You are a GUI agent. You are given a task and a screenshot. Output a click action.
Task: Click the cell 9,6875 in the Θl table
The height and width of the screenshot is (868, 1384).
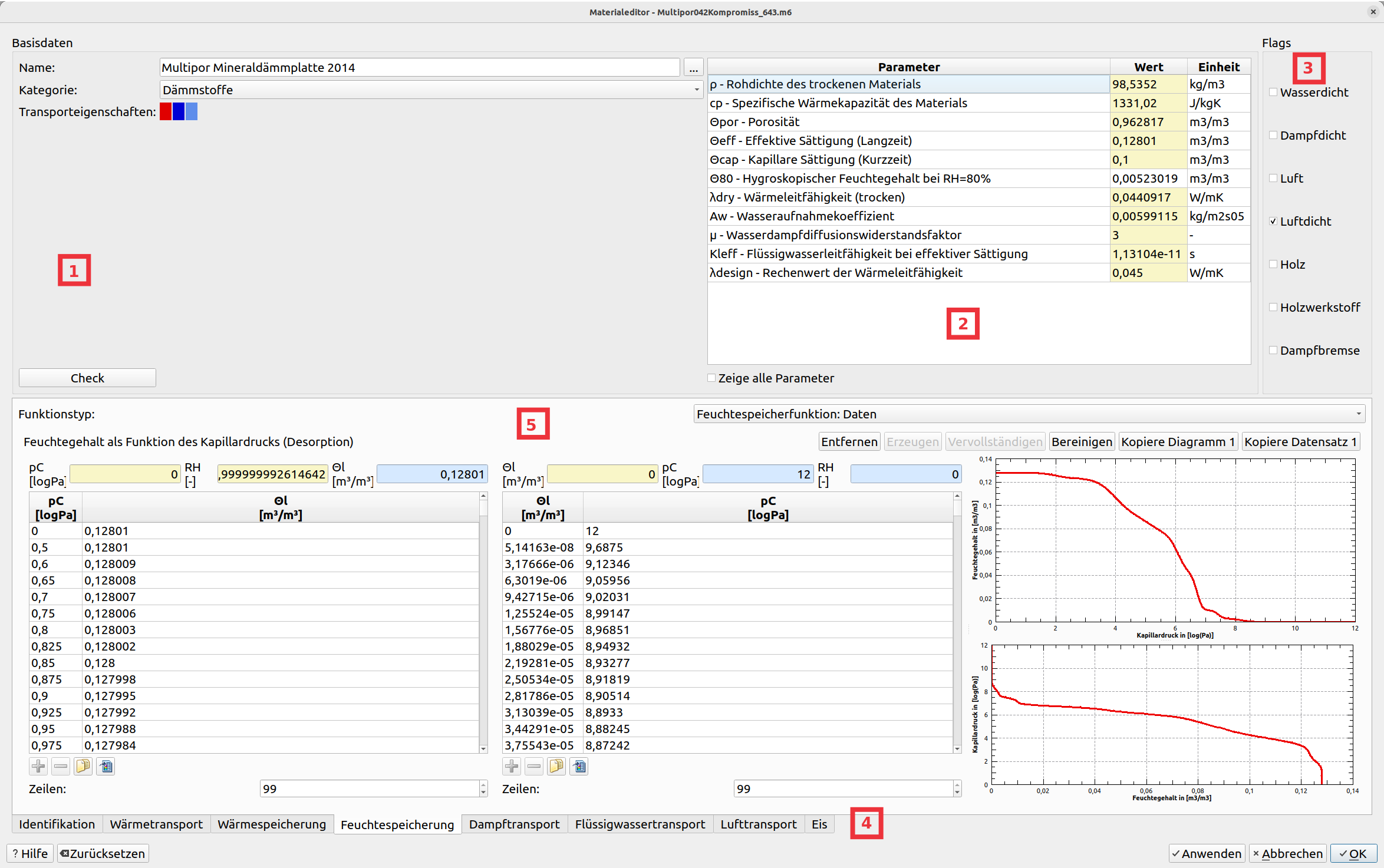767,547
